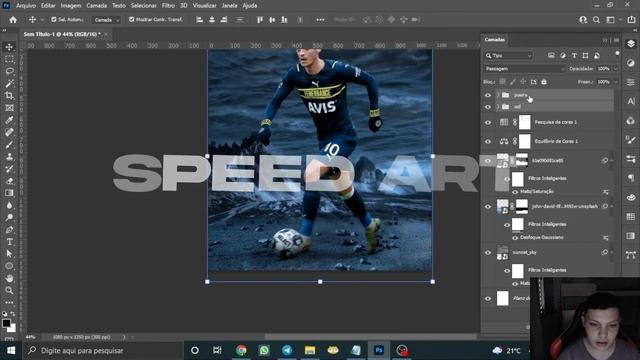Hide the poeira group layer

click(488, 95)
